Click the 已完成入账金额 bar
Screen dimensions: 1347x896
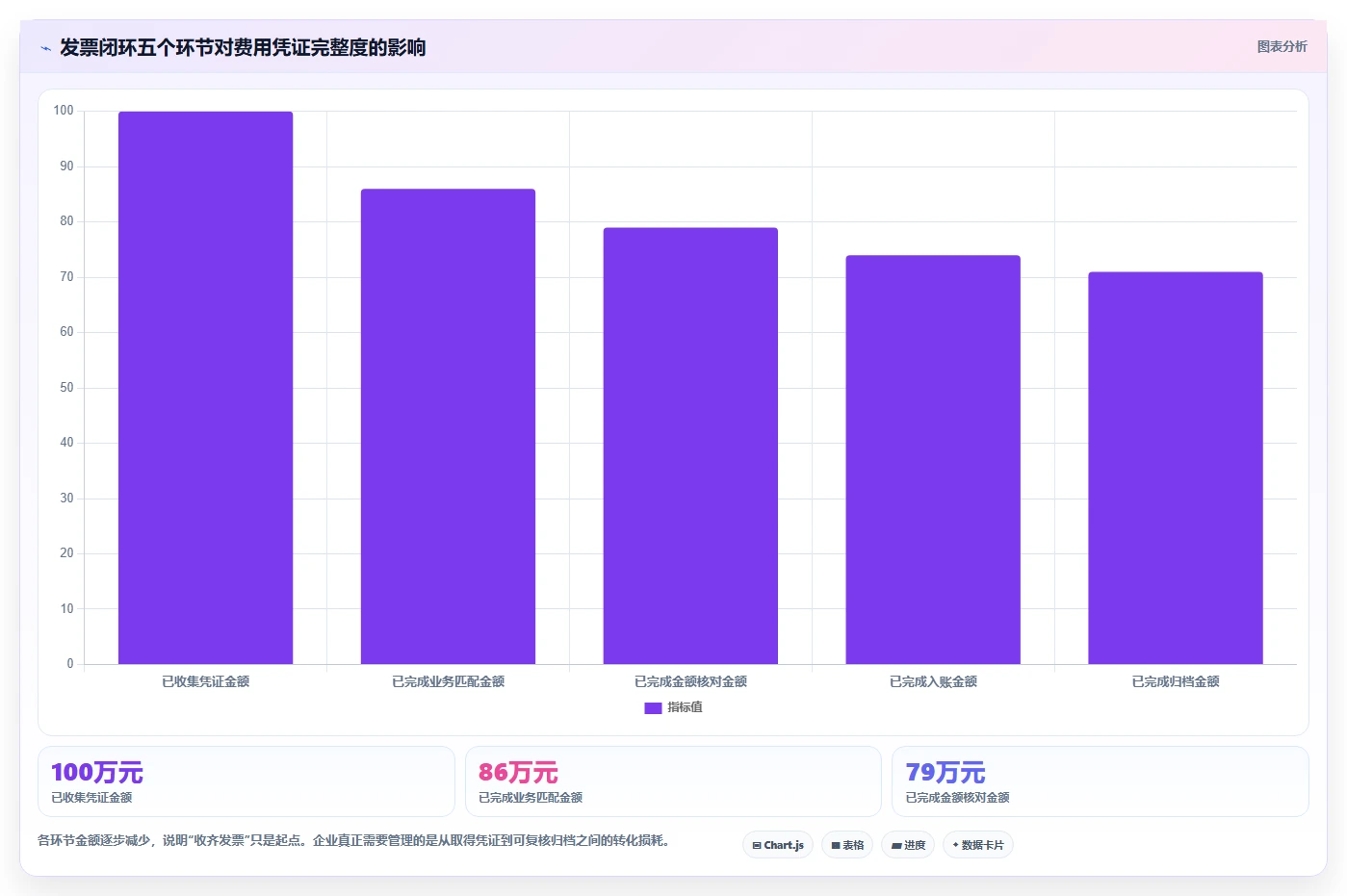(x=933, y=460)
